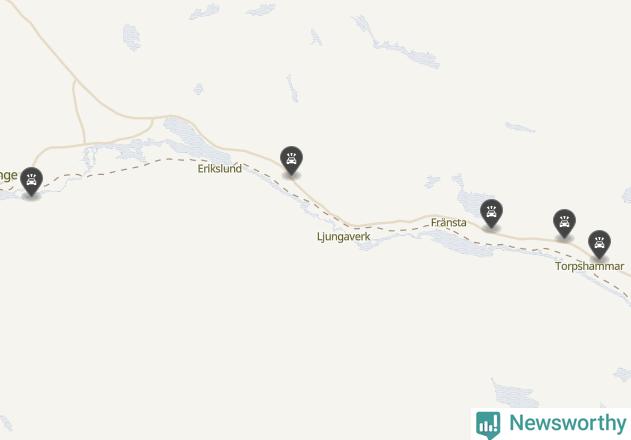Click the Fränsta place name
631x440 pixels.
point(448,222)
